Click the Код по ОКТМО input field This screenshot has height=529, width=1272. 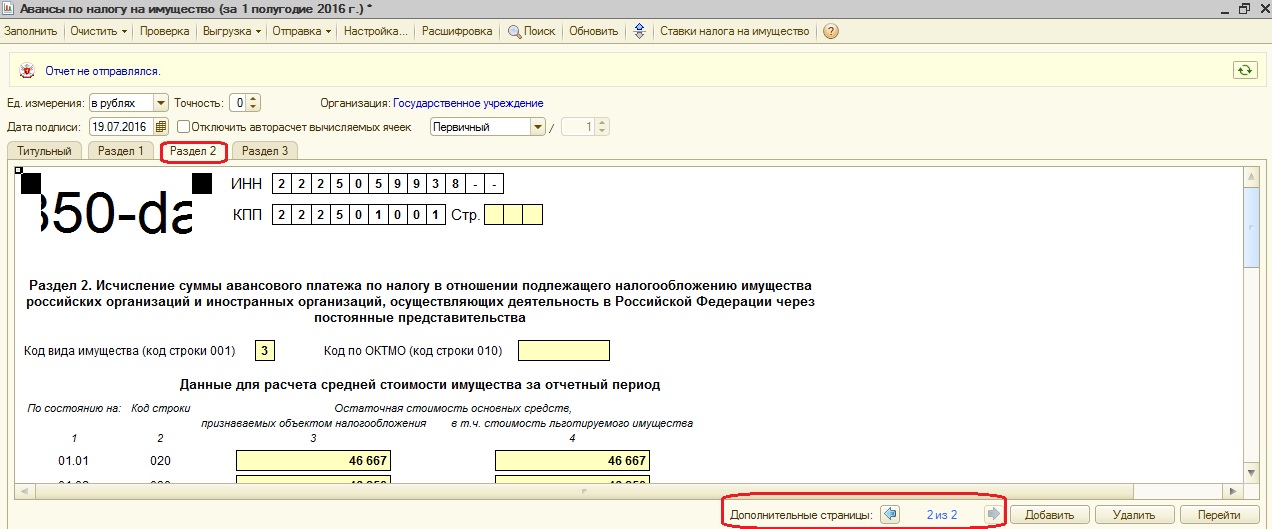coord(564,351)
